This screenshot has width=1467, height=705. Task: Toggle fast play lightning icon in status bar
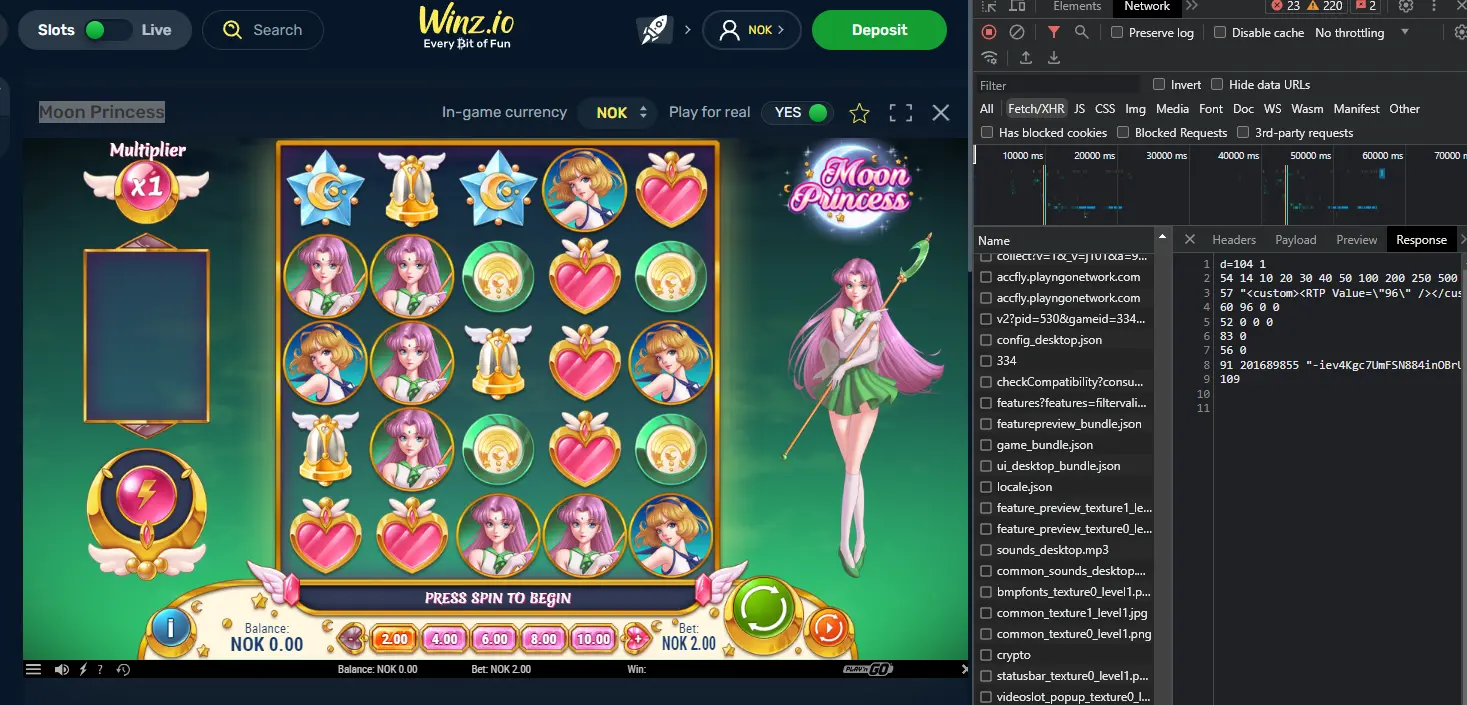click(x=84, y=669)
